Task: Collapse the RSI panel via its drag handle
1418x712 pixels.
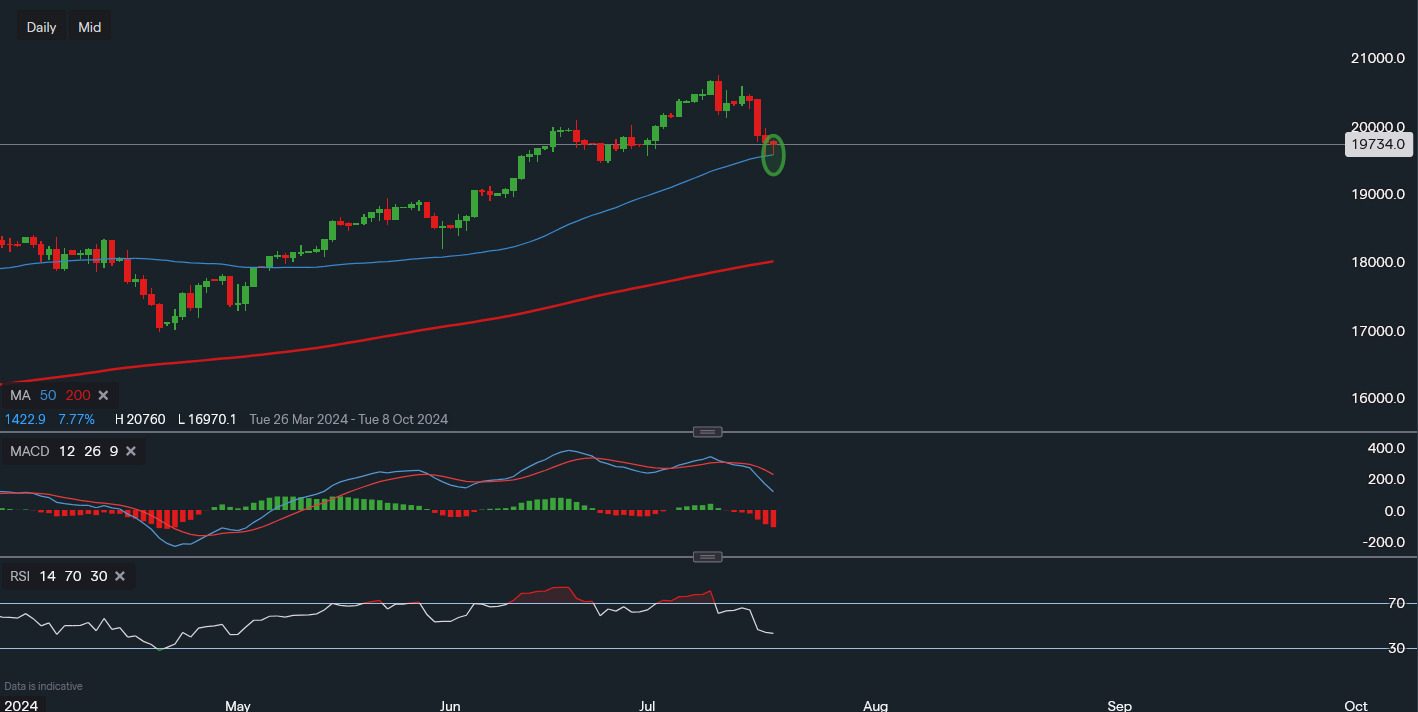Action: click(708, 557)
